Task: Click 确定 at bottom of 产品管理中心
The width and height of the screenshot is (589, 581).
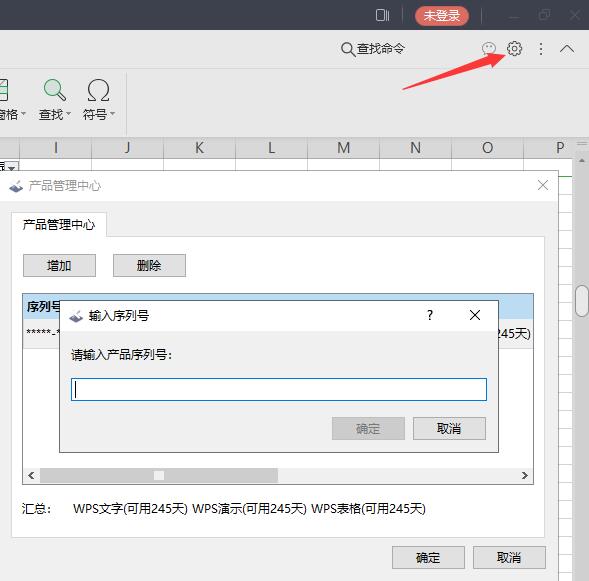Action: point(428,558)
